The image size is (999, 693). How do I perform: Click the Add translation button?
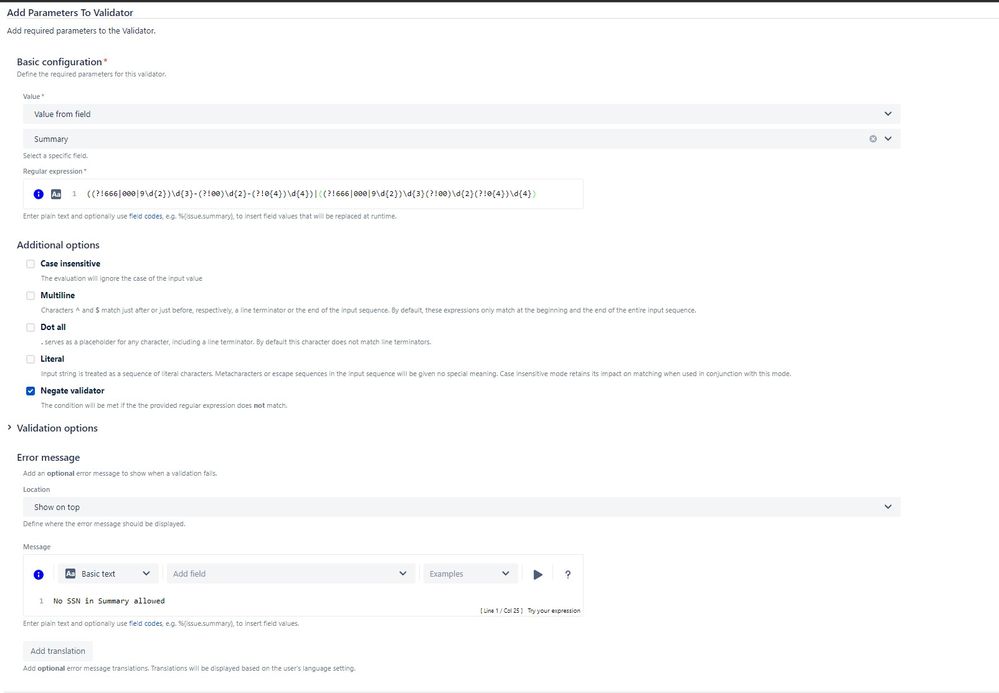(58, 651)
